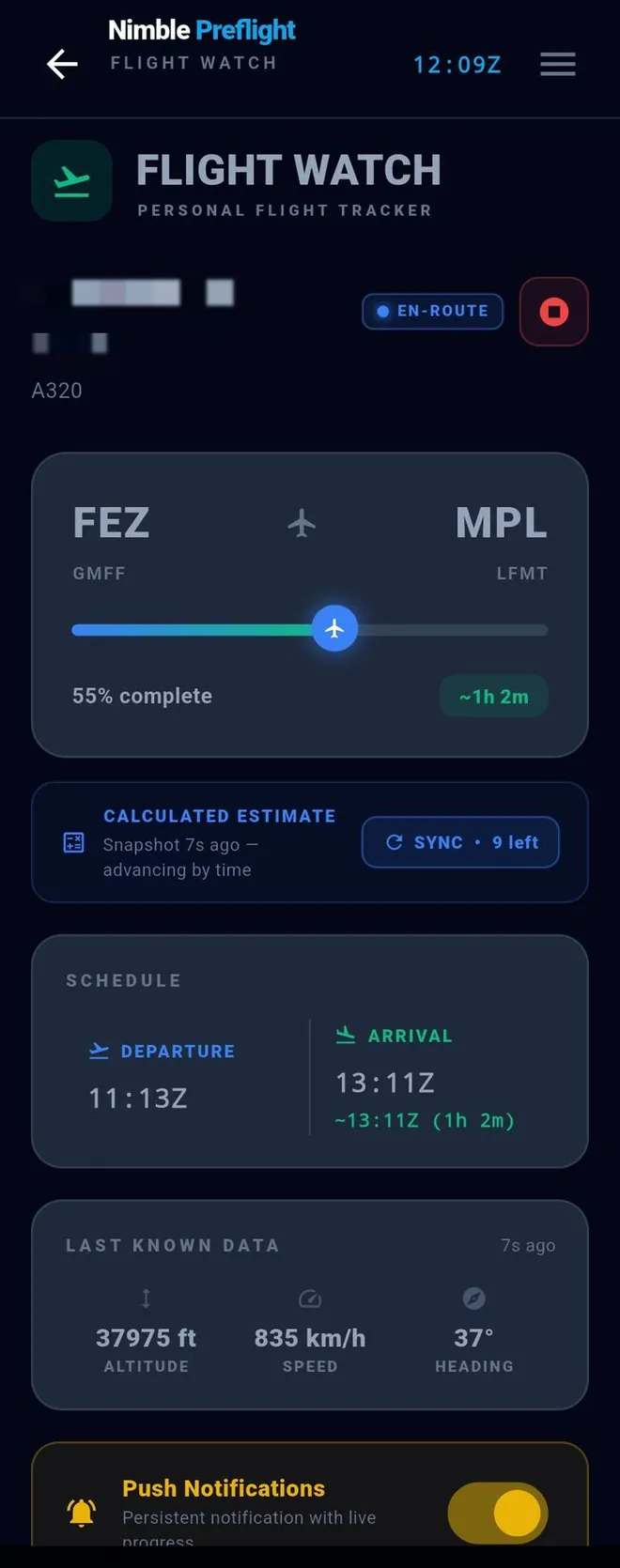Image resolution: width=620 pixels, height=1568 pixels.
Task: Select the MPL arrival airport code
Action: 502,523
